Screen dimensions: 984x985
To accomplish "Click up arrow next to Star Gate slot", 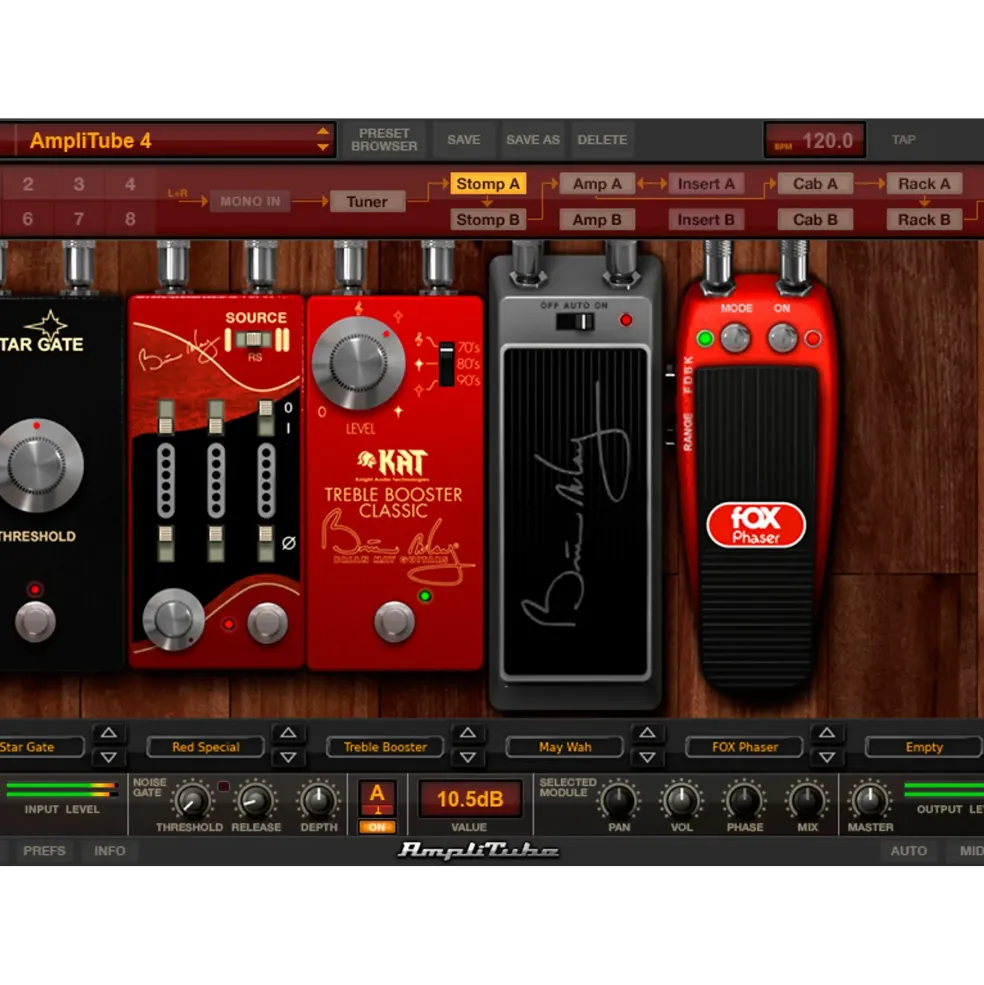I will coord(109,732).
